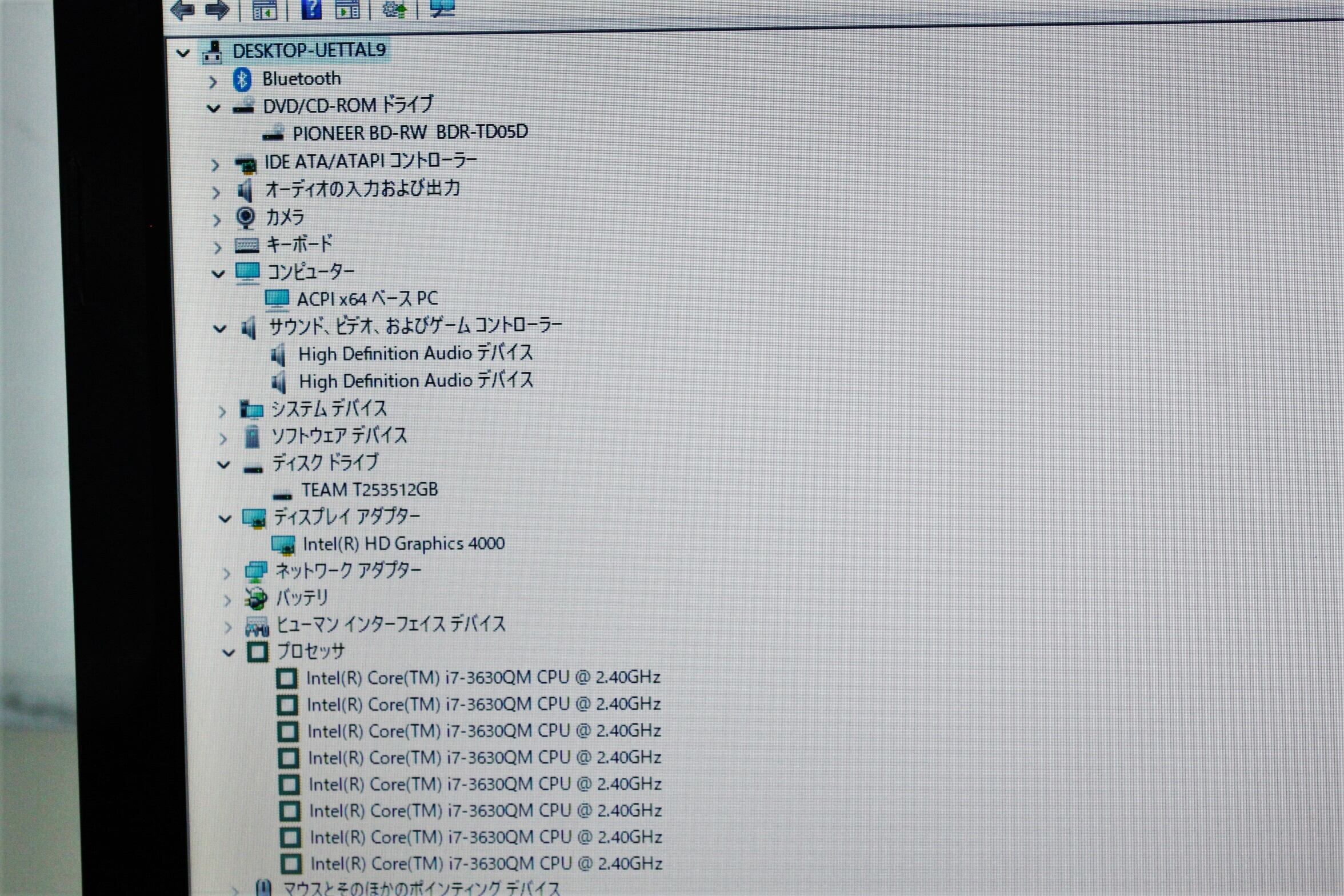Select the プロセッサ label
1344x896 pixels.
click(x=311, y=651)
